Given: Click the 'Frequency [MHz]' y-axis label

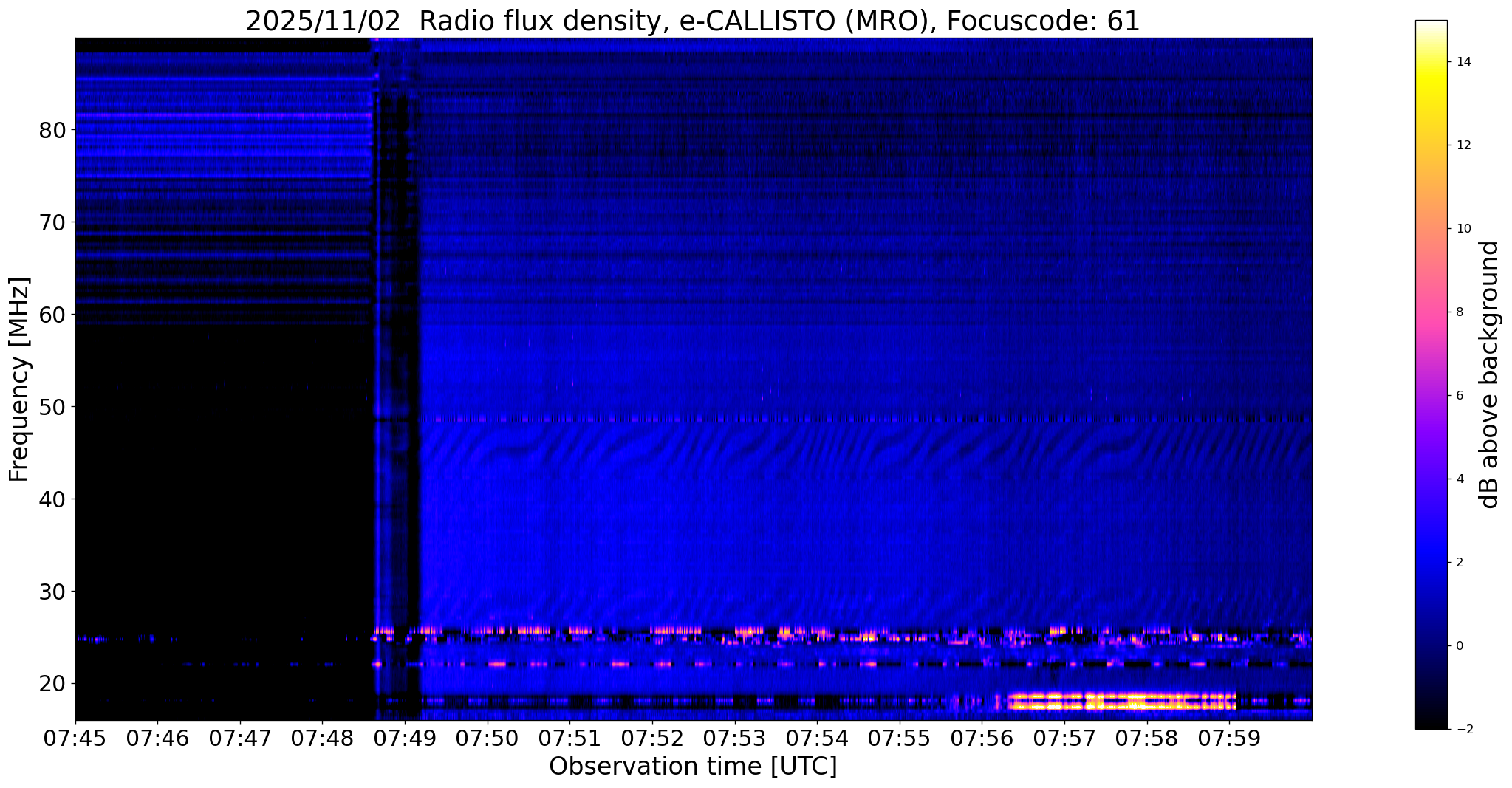Looking at the screenshot, I should [20, 379].
